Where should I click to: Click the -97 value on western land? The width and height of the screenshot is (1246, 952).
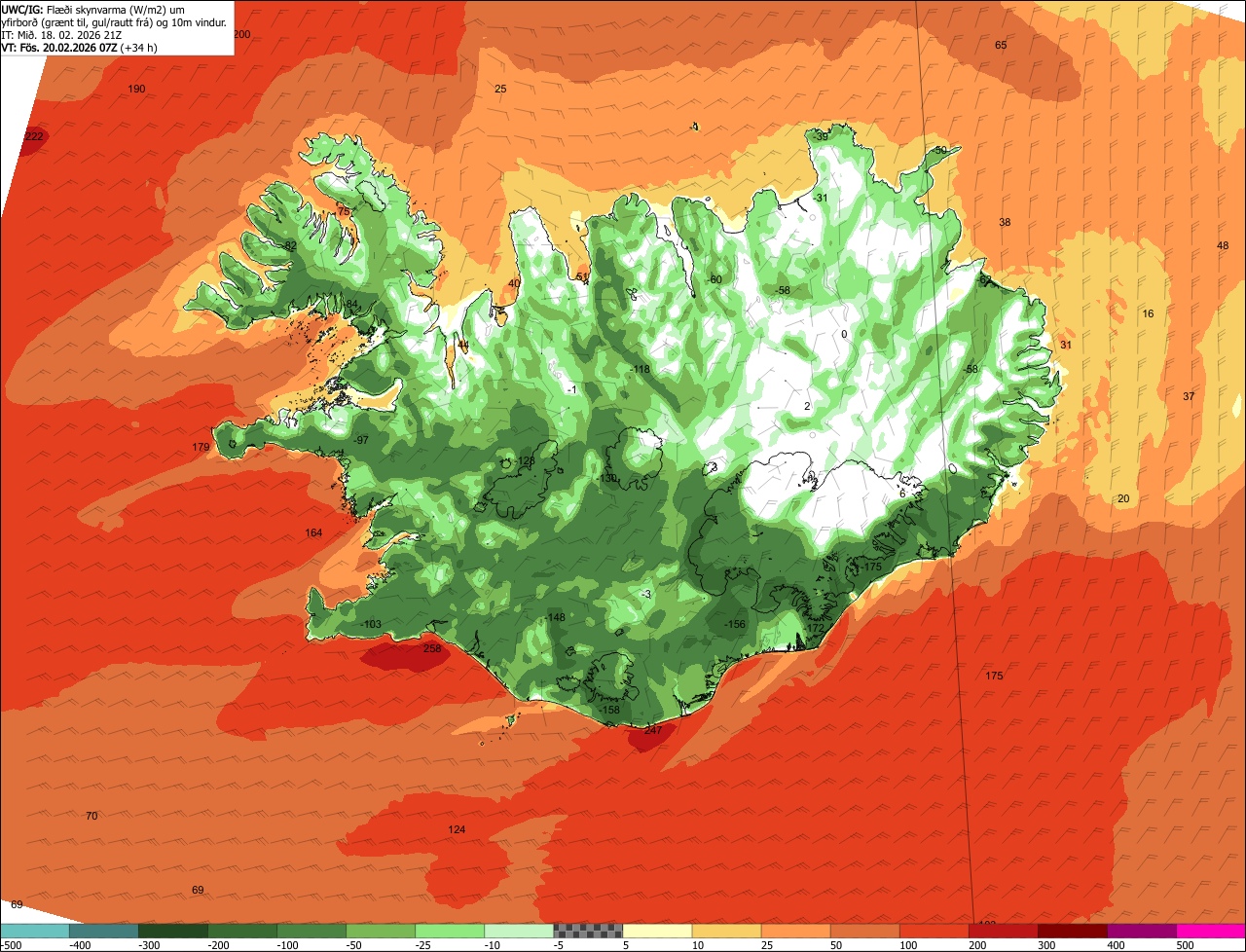pyautogui.click(x=361, y=441)
